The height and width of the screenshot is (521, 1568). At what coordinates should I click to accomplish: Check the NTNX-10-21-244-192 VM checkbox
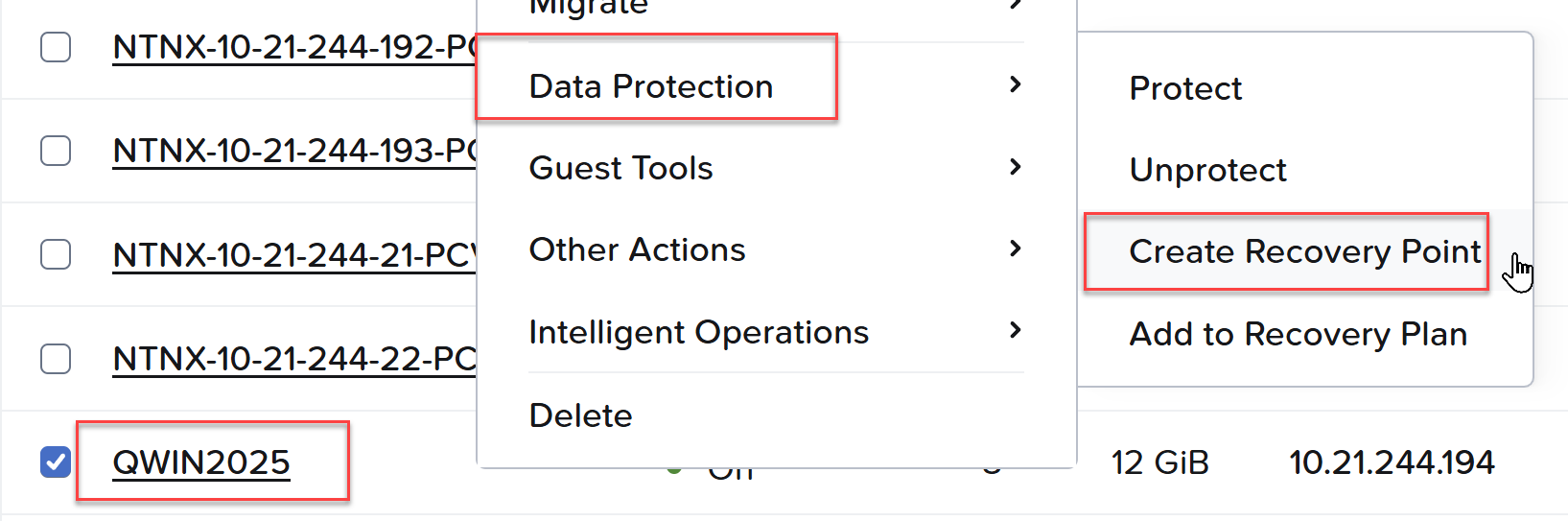coord(56,46)
